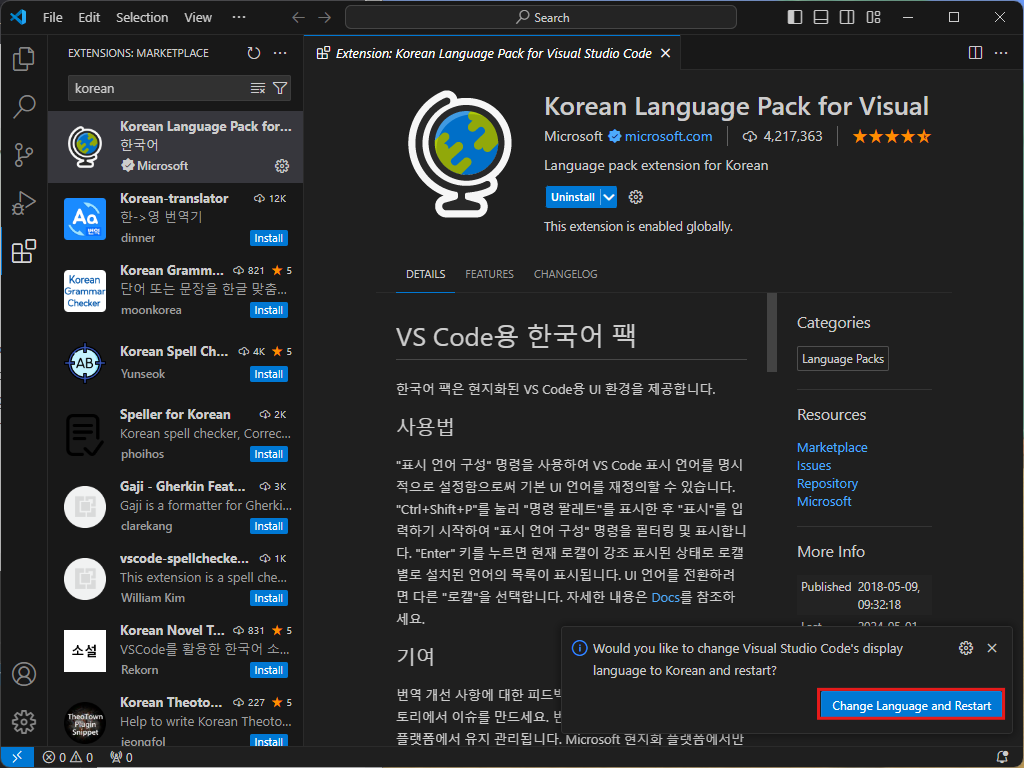Install Korean Grammar Checker extension

point(268,310)
